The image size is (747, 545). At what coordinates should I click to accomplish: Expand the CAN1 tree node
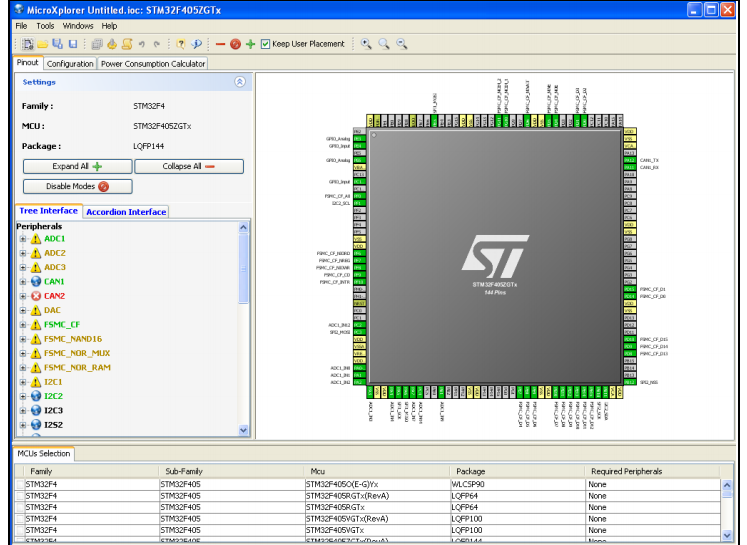tap(23, 282)
